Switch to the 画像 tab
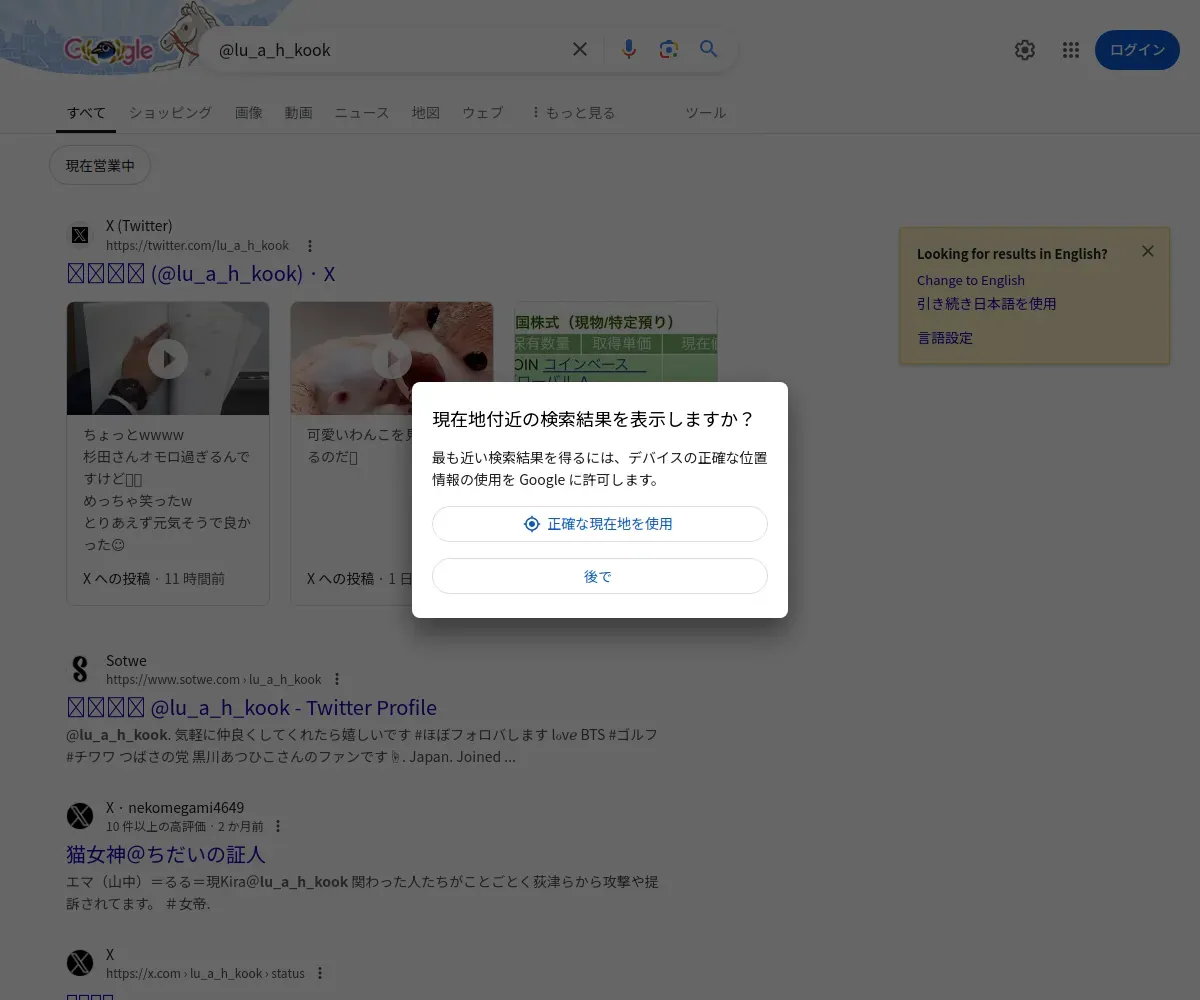This screenshot has height=1000, width=1200. click(249, 113)
